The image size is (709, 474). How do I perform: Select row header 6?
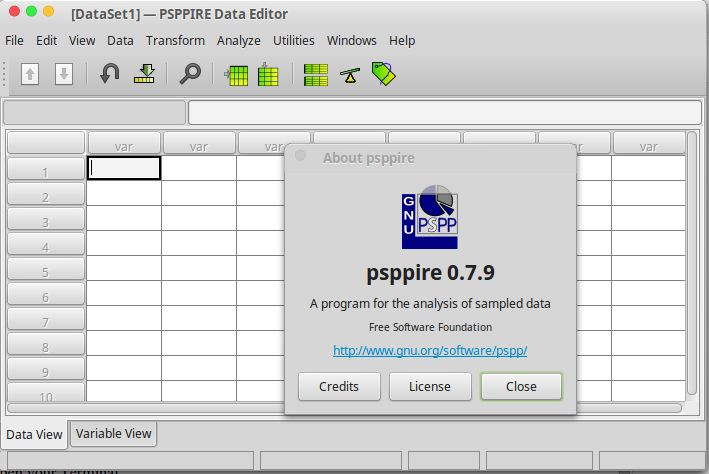(x=46, y=294)
